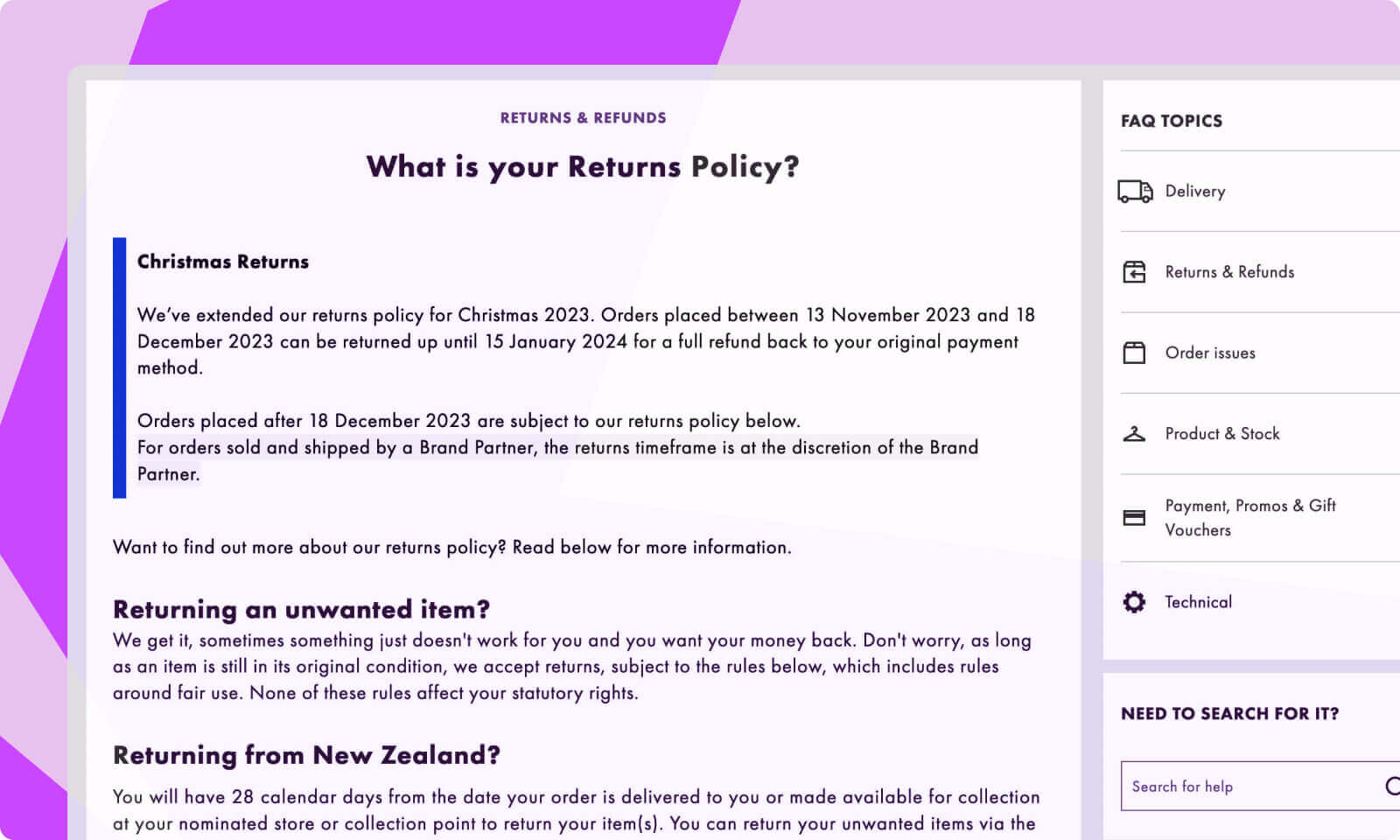
Task: Go to the Technical FAQ topic
Action: coord(1198,602)
